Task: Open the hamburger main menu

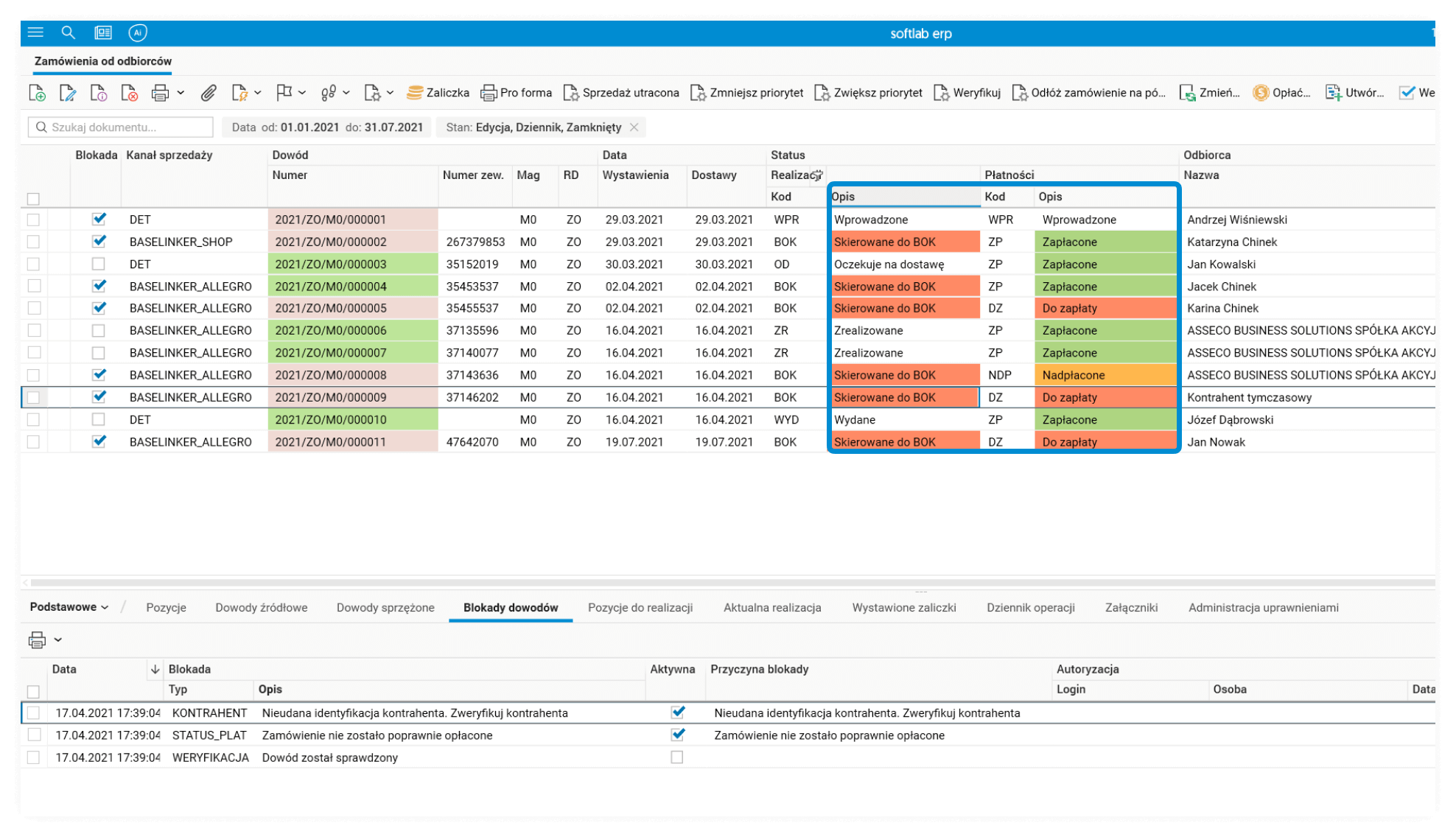Action: pyautogui.click(x=35, y=32)
